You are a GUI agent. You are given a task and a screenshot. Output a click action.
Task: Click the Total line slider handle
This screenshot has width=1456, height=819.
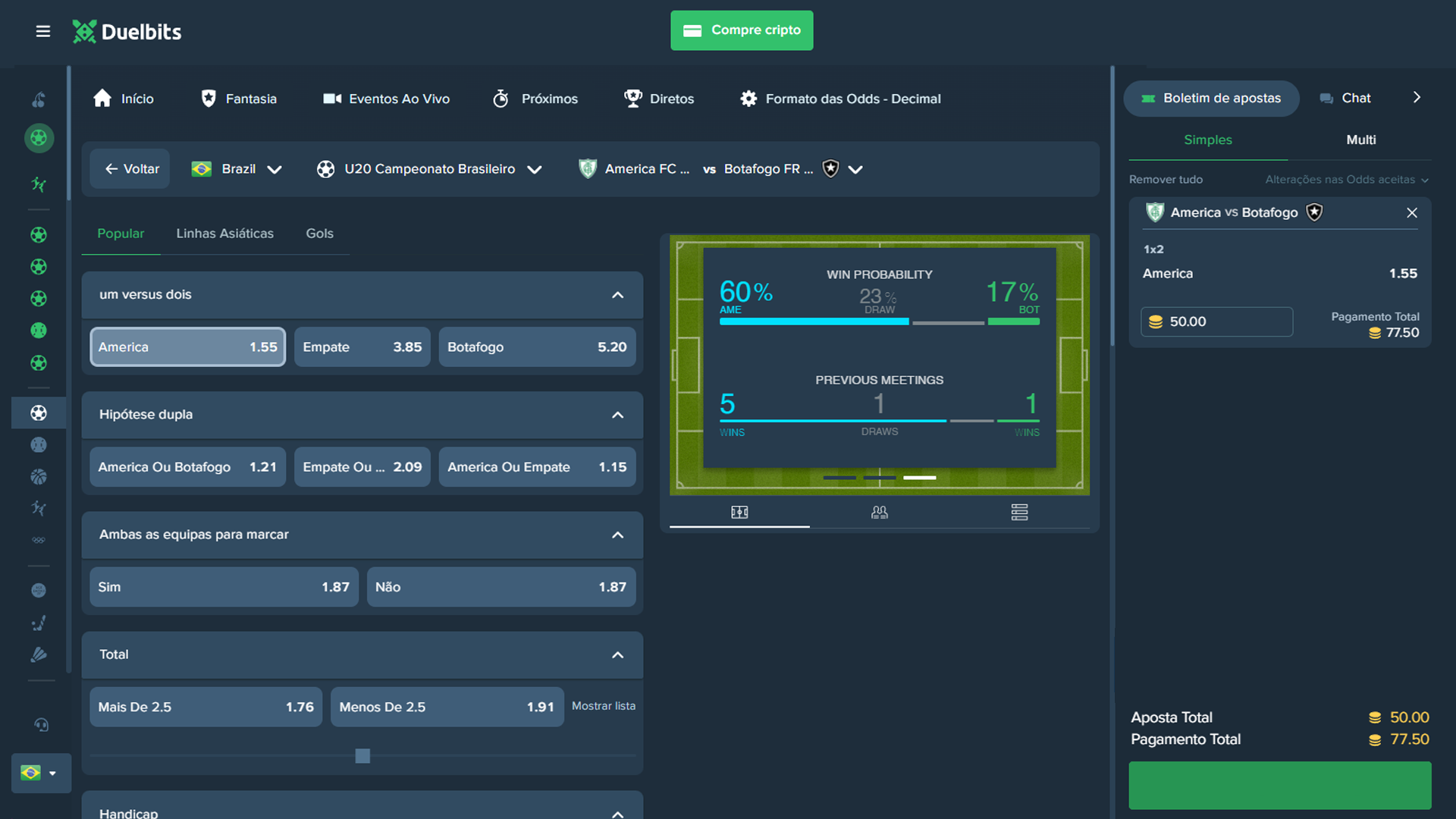coord(362,756)
